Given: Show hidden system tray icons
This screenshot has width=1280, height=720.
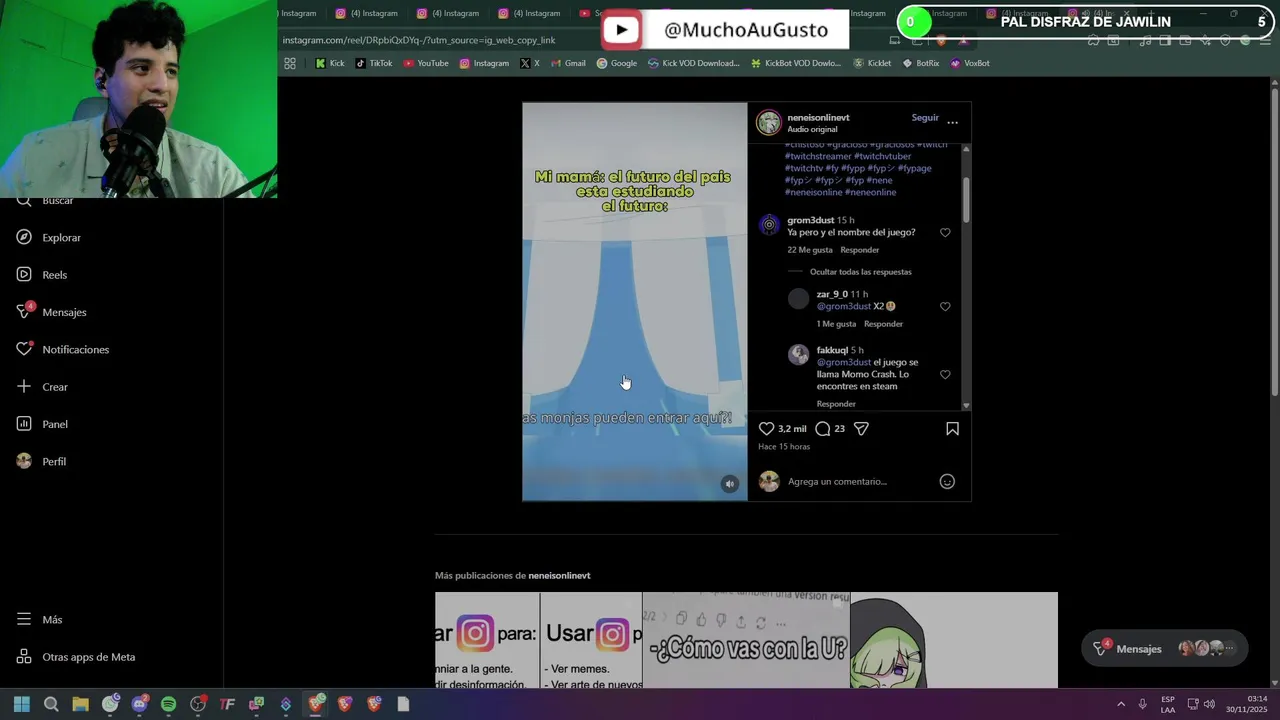Looking at the screenshot, I should pos(1120,704).
